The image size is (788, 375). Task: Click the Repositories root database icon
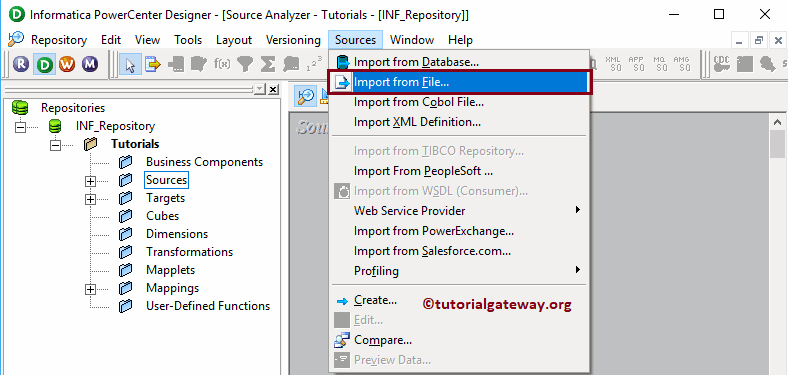pos(20,108)
